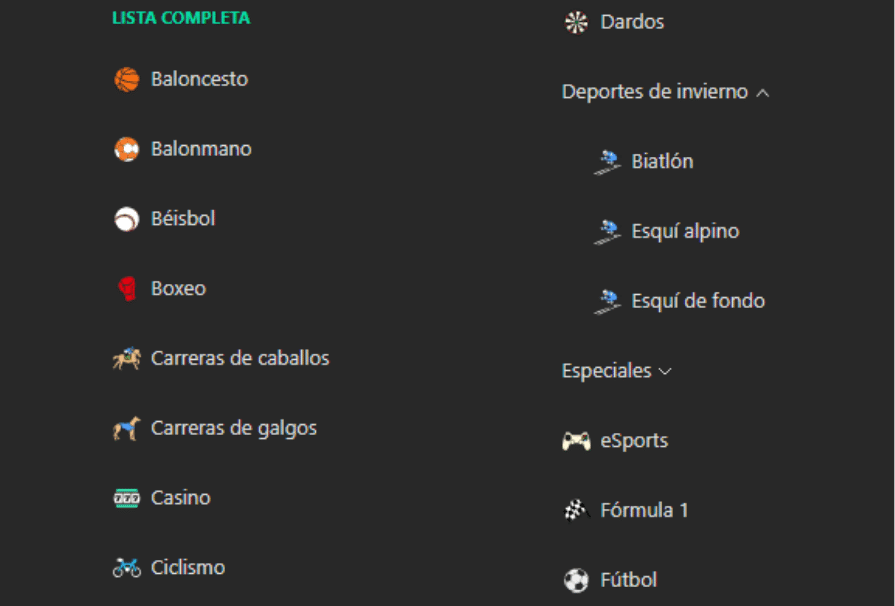Click the slot machine Casino icon
This screenshot has width=895, height=606.
point(127,498)
